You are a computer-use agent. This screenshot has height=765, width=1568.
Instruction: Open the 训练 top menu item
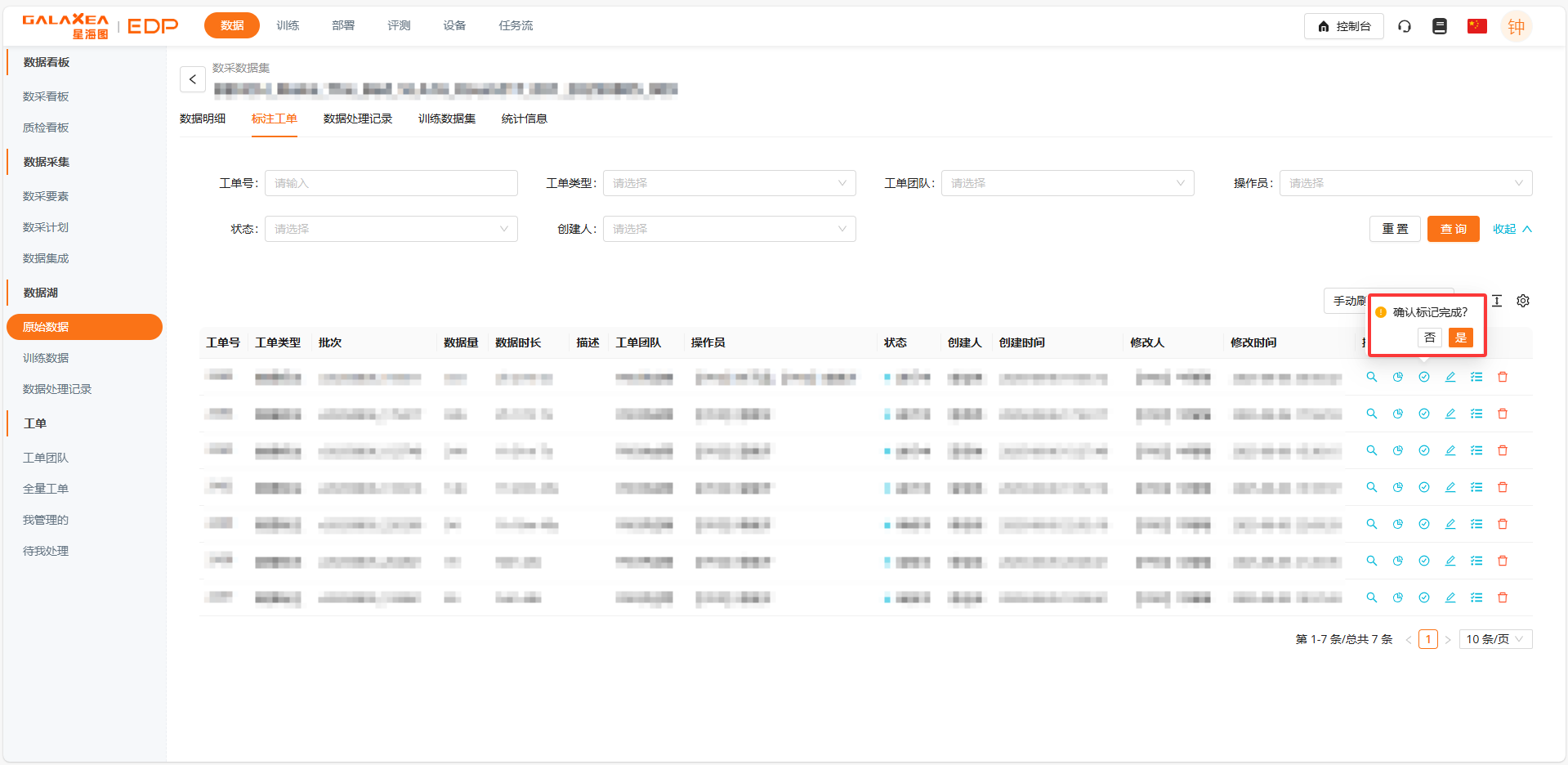[x=288, y=25]
